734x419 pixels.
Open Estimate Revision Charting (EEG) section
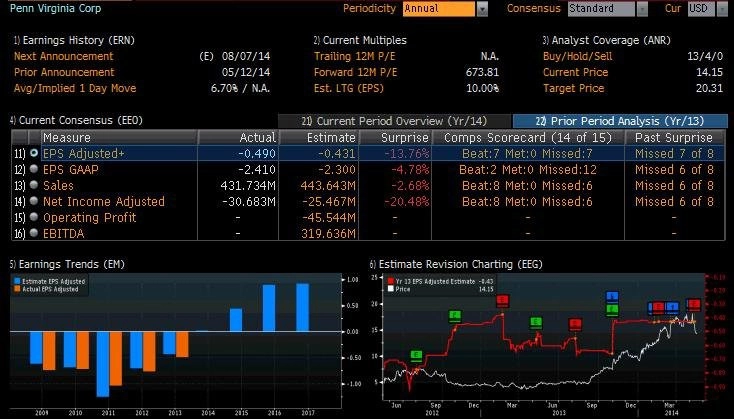[456, 264]
